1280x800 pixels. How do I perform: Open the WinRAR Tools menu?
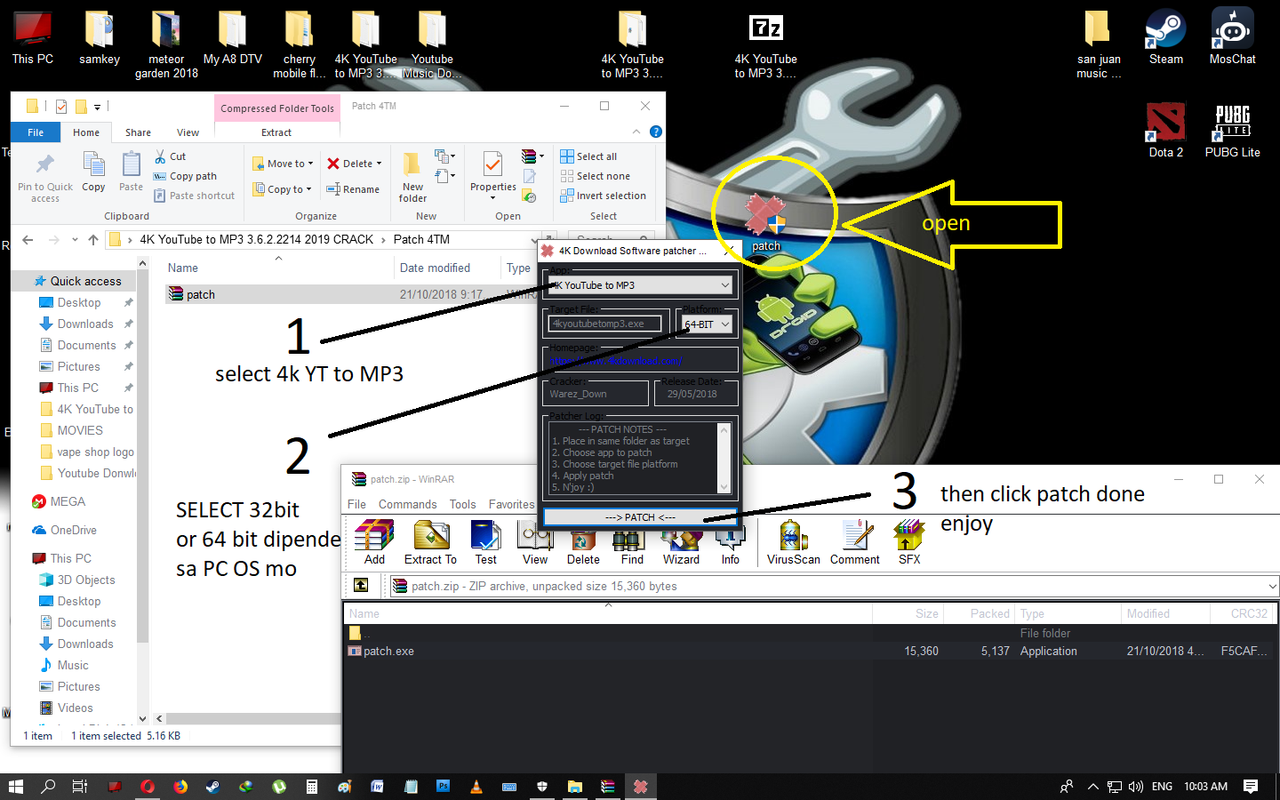462,504
